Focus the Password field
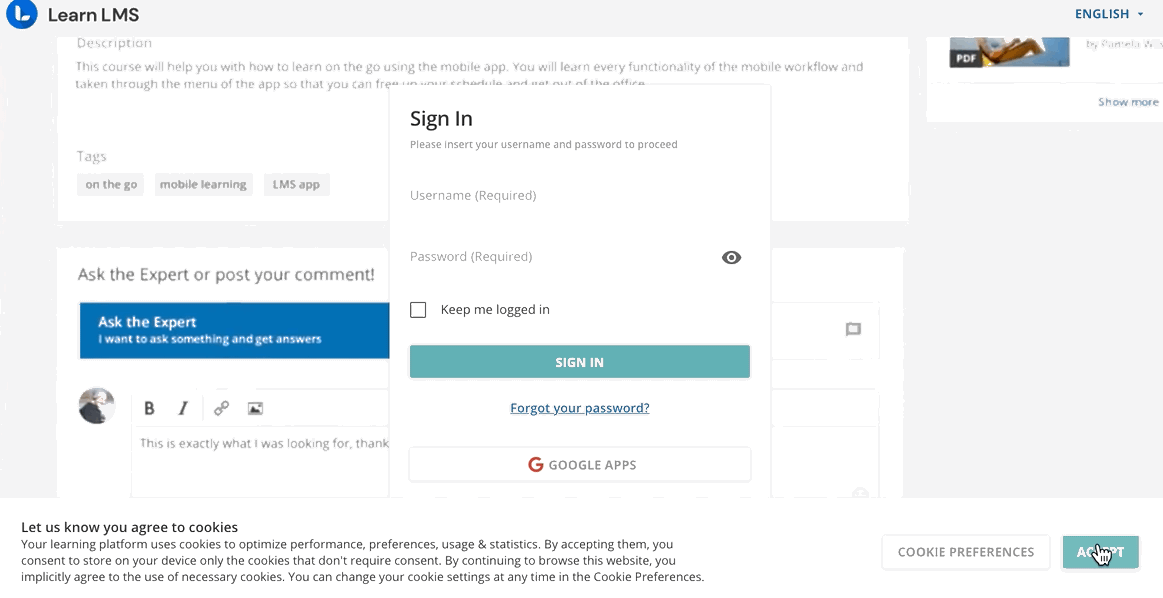 pyautogui.click(x=564, y=257)
